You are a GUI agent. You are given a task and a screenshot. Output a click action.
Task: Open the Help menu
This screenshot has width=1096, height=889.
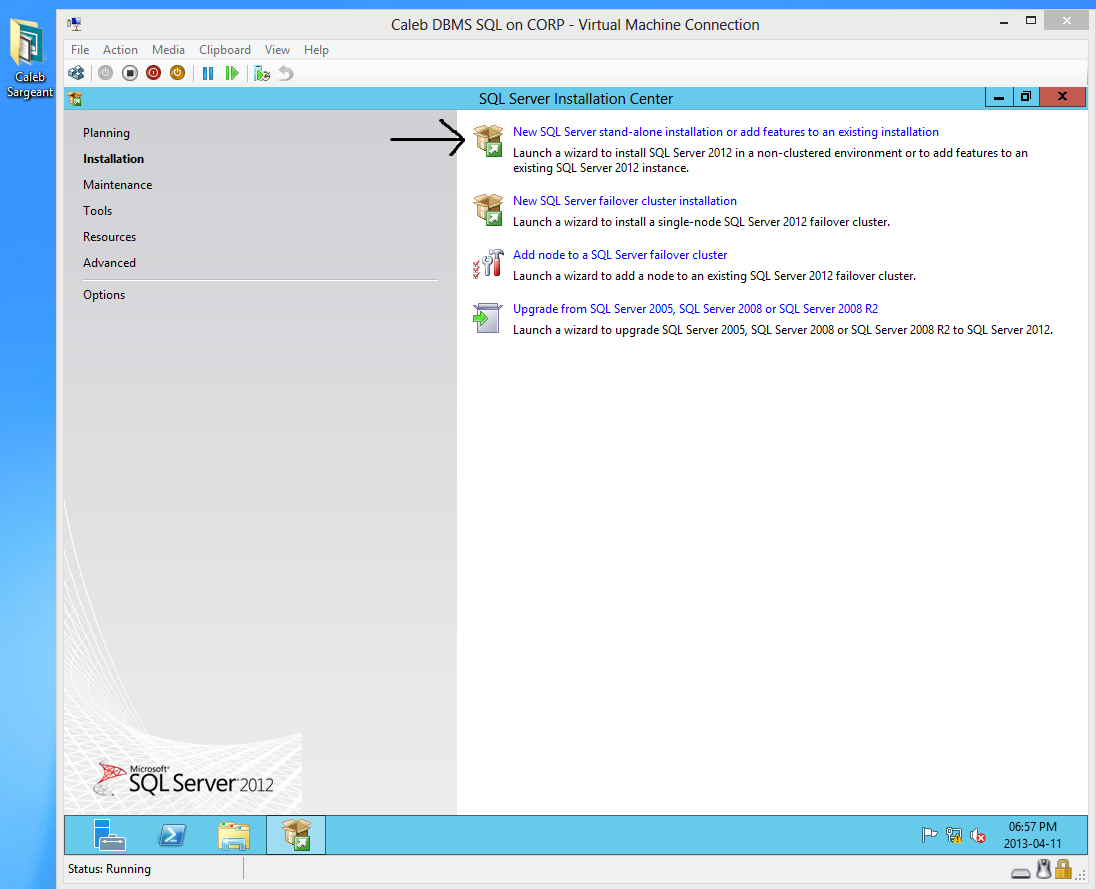pos(316,50)
